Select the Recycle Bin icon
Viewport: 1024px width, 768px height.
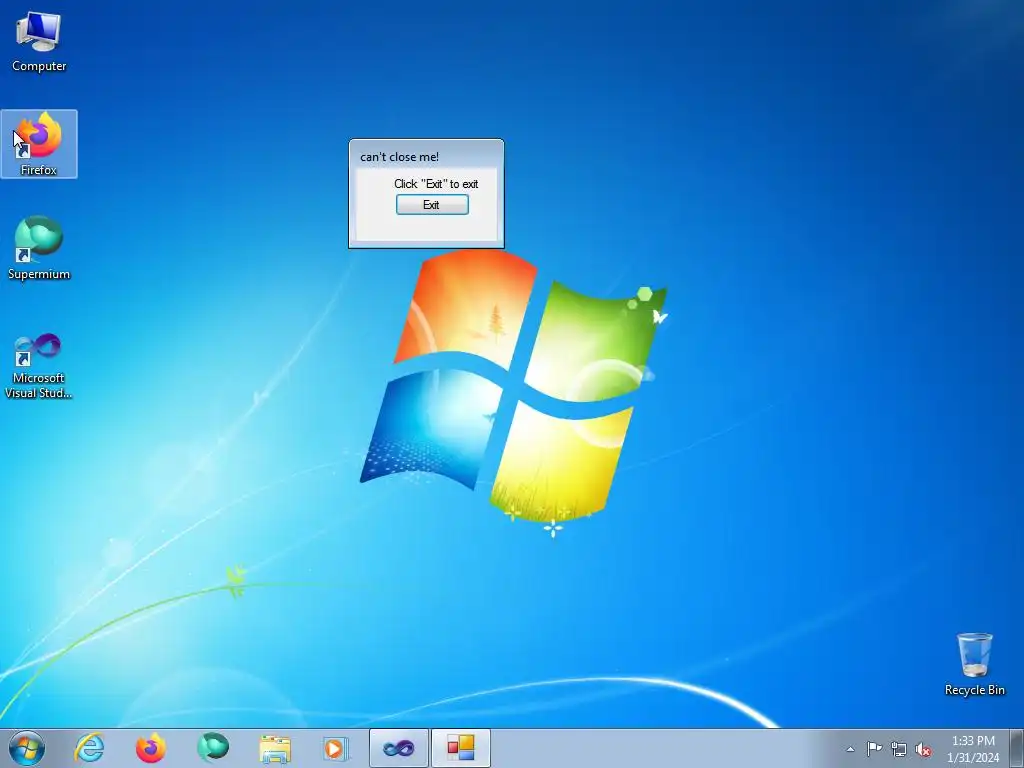(x=974, y=664)
